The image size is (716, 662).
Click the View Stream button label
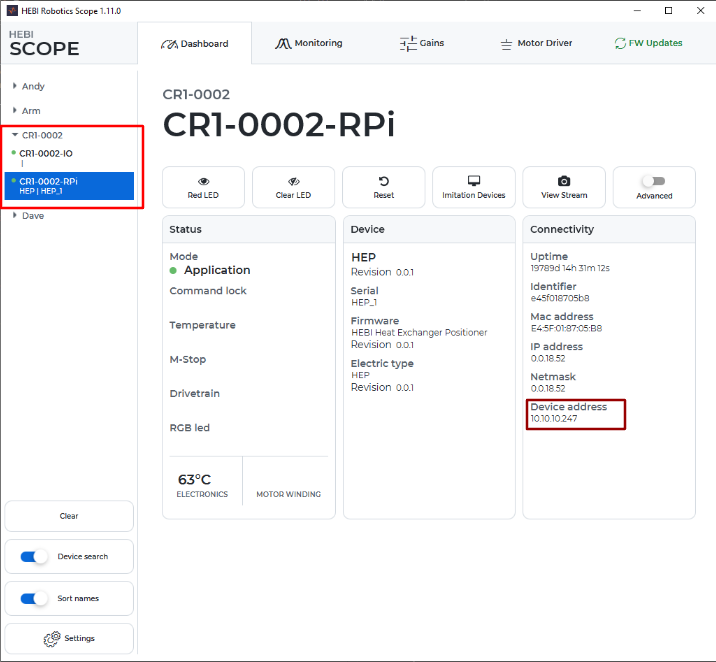[564, 195]
